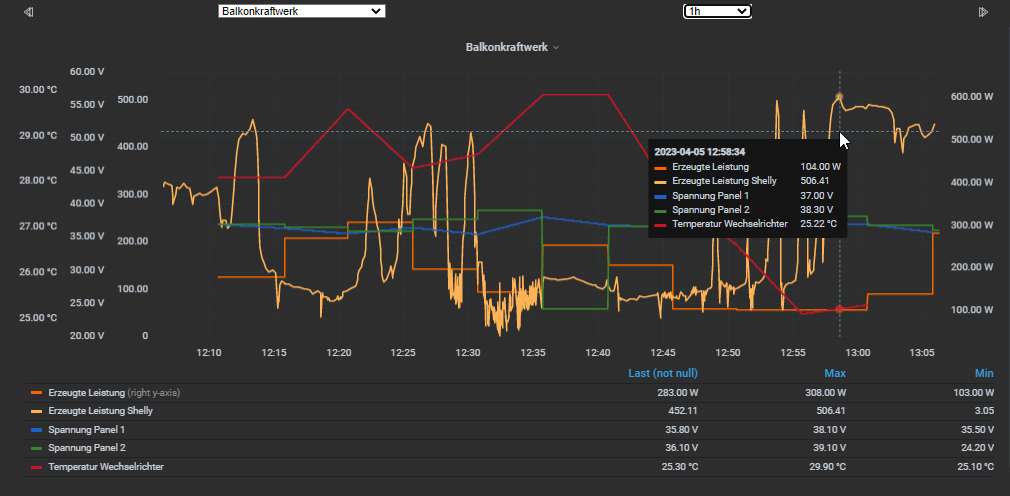Go to next time range with forward arrow

[x=983, y=12]
